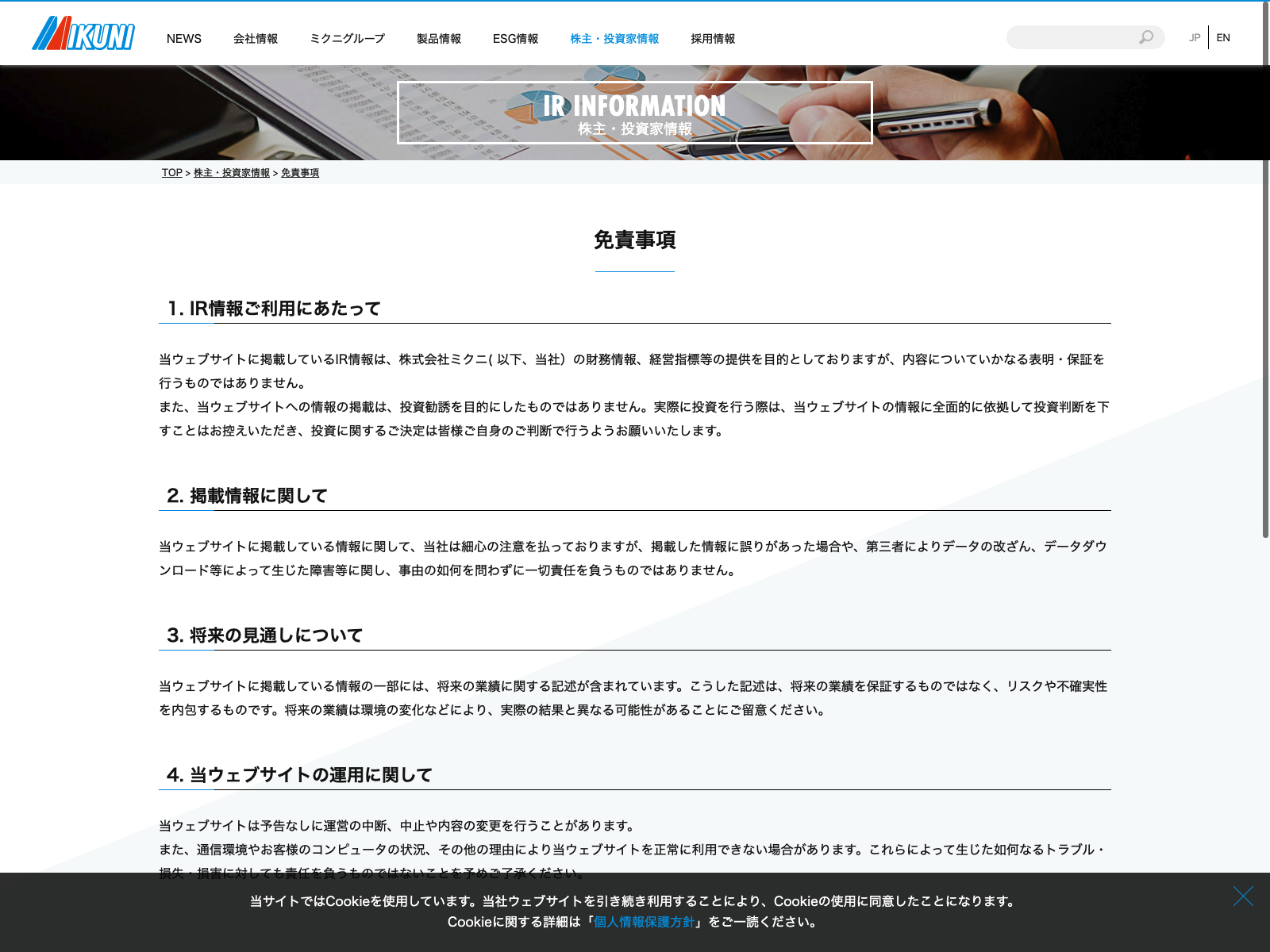Open the ESG情報 menu
This screenshot has height=952, width=1270.
(x=515, y=39)
